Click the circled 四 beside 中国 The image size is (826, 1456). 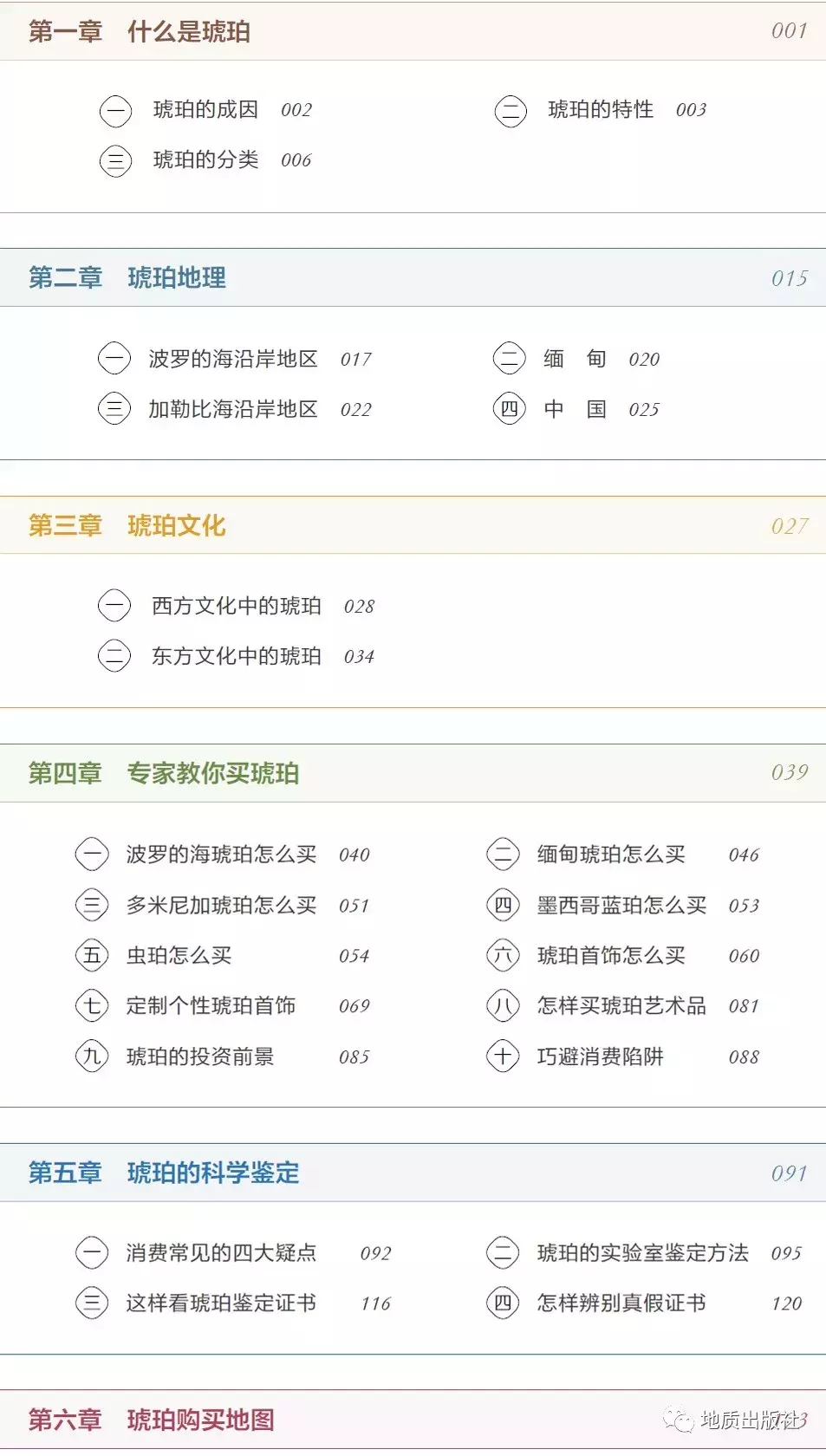point(510,408)
